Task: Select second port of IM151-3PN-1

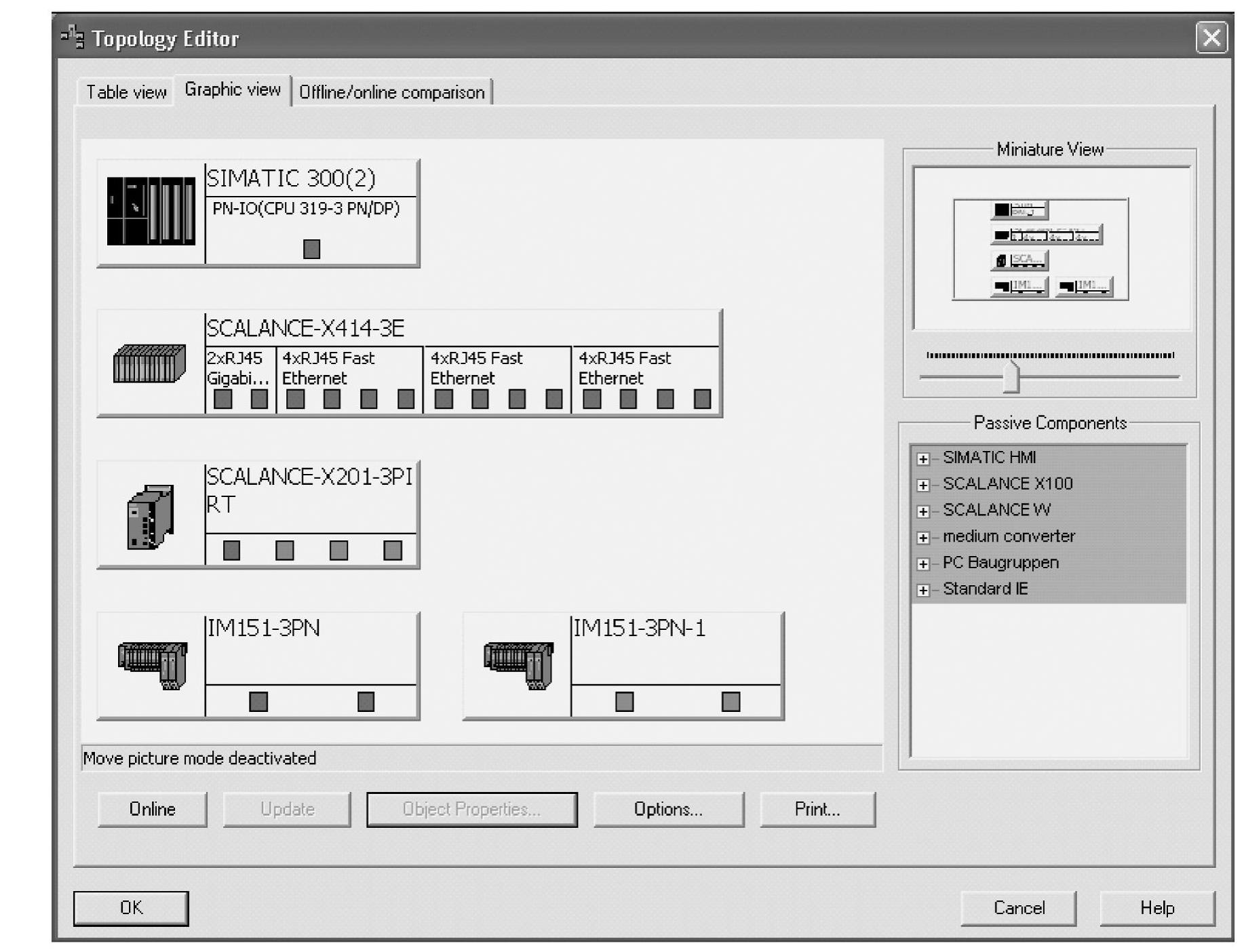Action: [731, 701]
